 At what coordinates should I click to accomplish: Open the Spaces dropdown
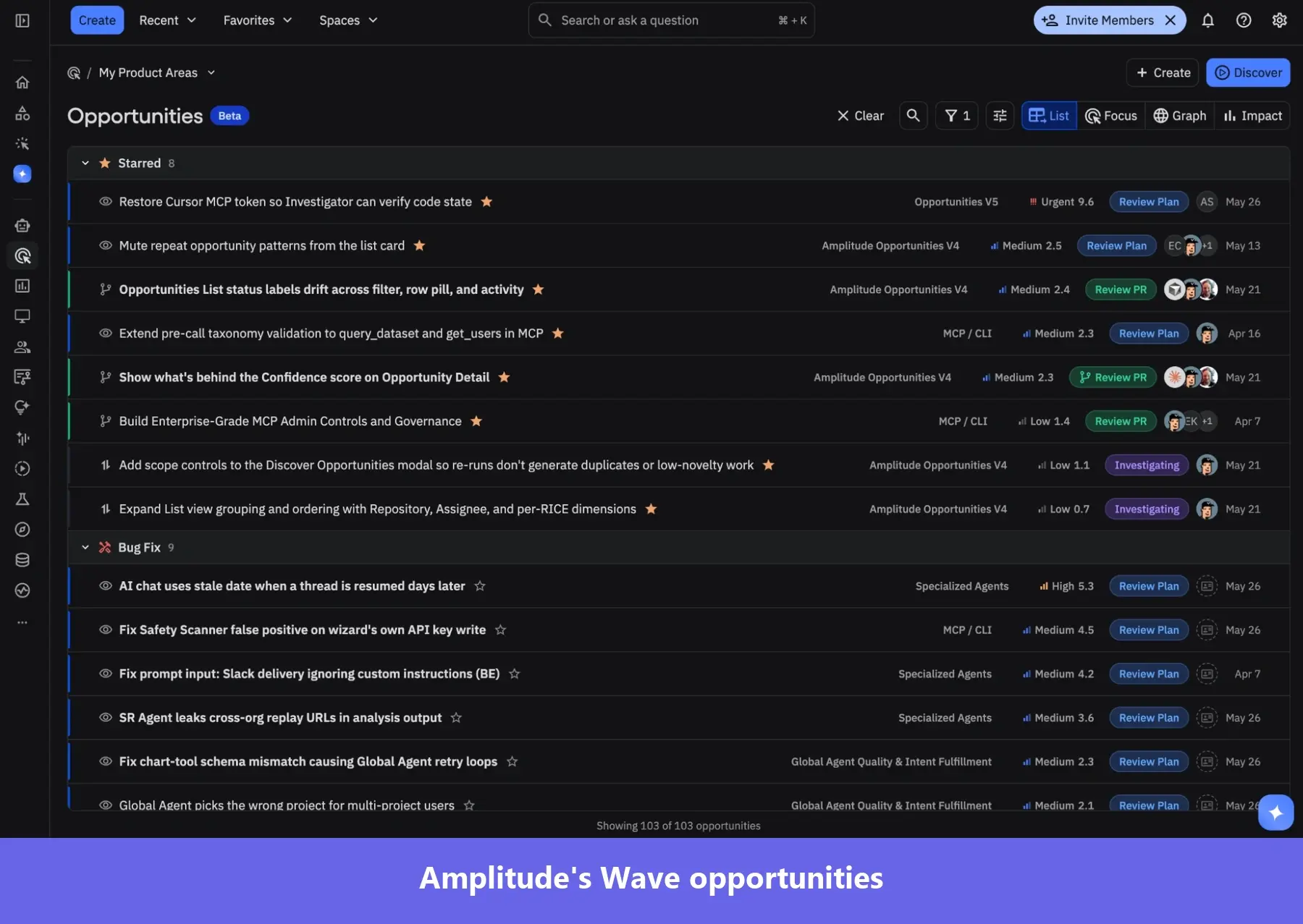tap(348, 20)
